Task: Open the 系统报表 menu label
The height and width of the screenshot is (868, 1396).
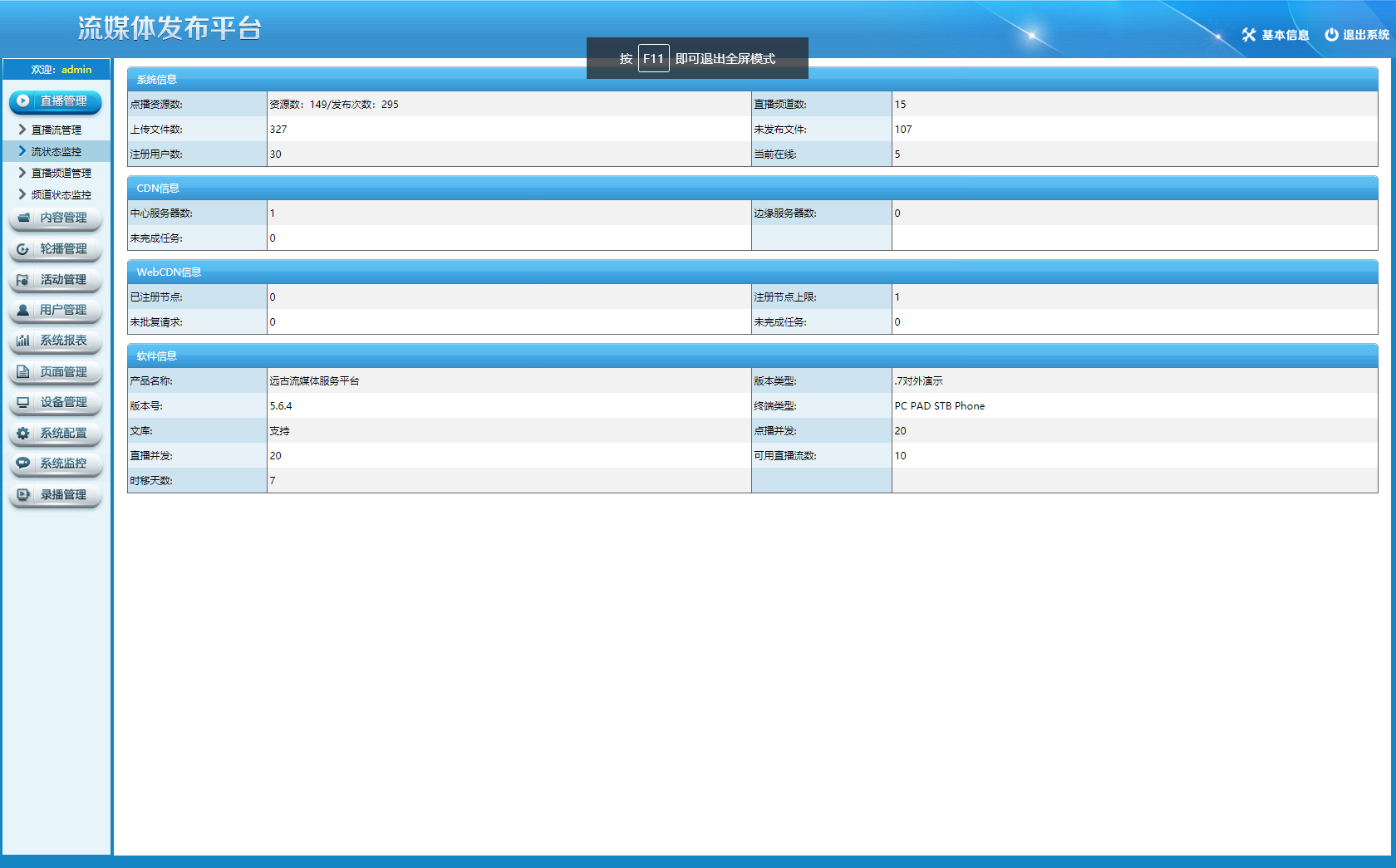Action: 64,341
